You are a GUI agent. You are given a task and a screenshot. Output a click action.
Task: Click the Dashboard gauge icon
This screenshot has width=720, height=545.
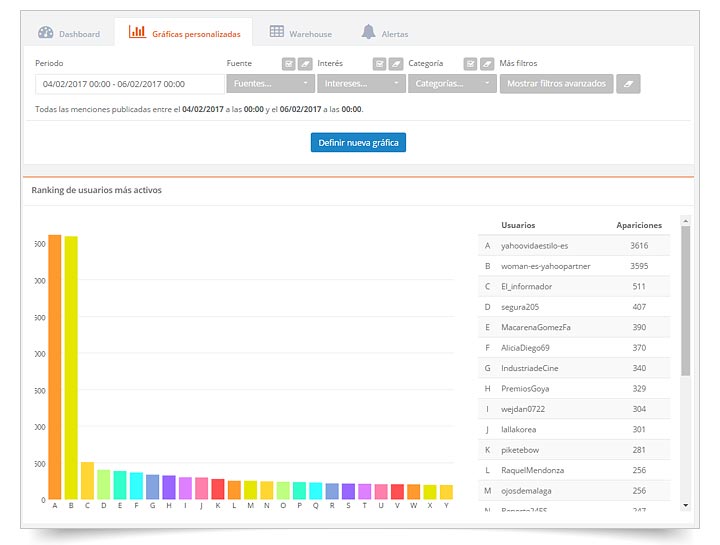point(45,33)
